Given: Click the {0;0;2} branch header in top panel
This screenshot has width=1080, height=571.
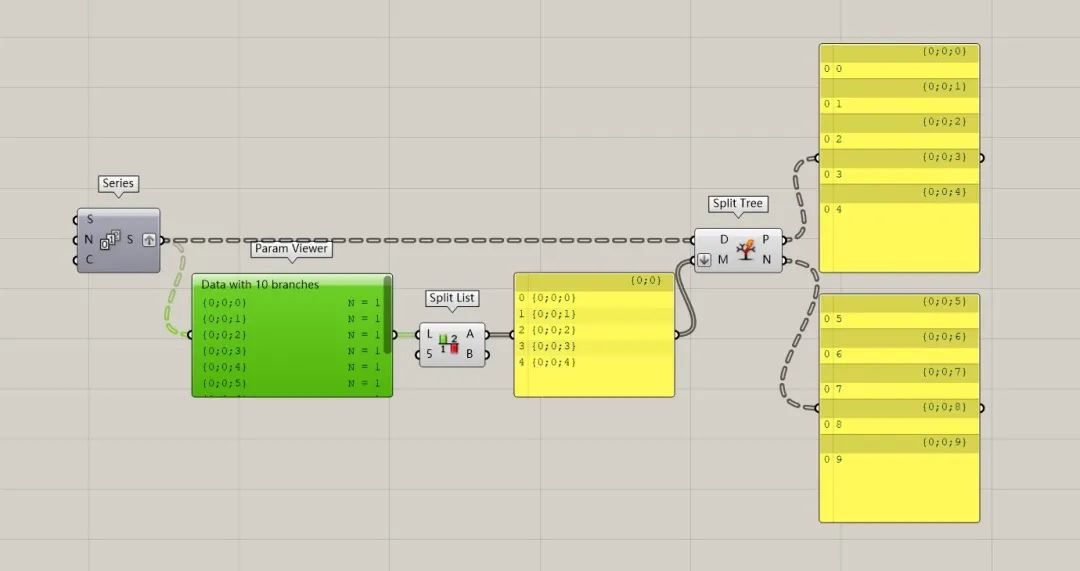Looking at the screenshot, I should point(899,123).
